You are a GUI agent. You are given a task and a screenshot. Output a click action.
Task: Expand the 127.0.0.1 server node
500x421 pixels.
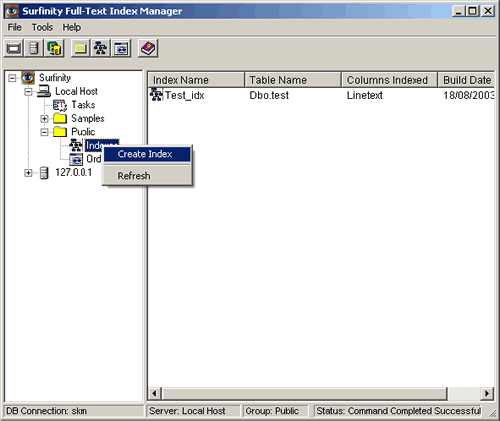click(x=28, y=173)
